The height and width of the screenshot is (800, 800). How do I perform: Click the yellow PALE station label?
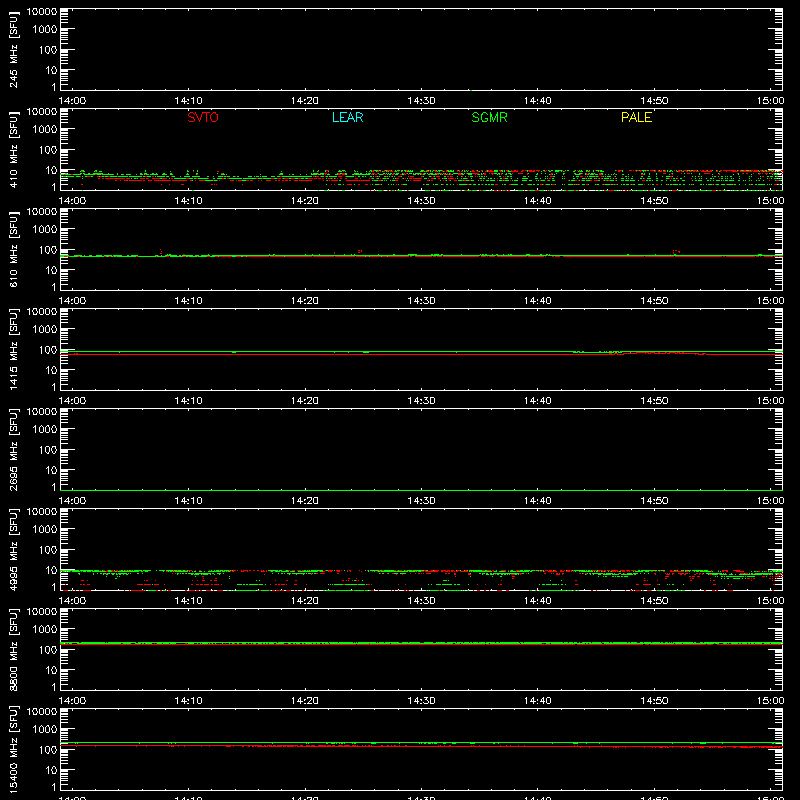pos(636,117)
